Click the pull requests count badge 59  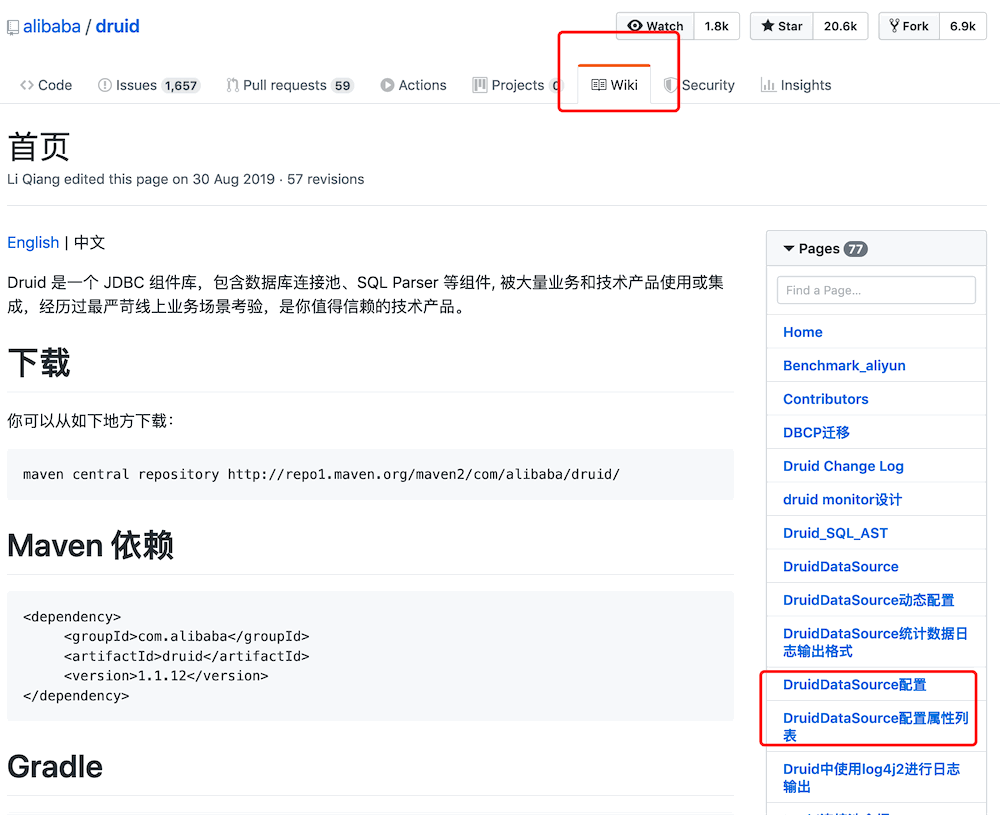tap(342, 85)
